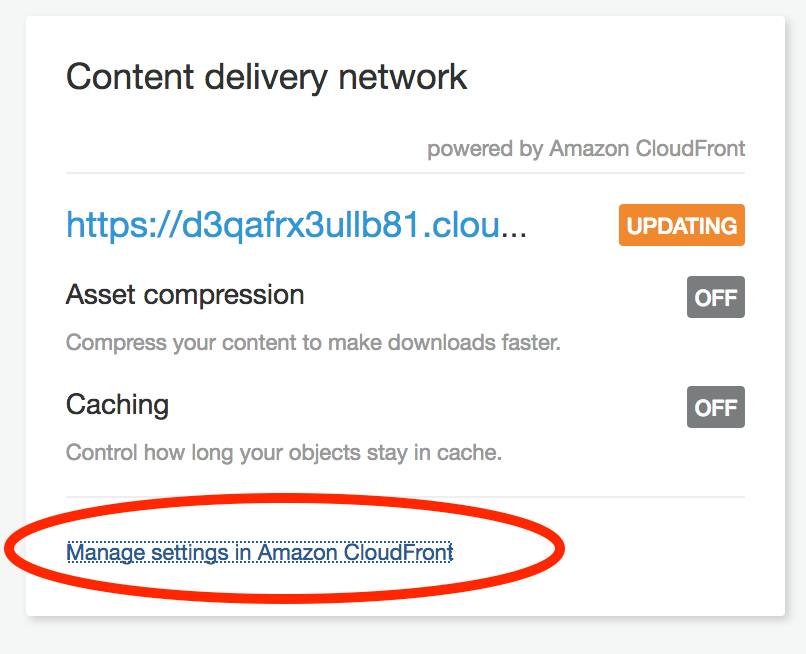The width and height of the screenshot is (806, 654).
Task: Toggle Asset compression OFF switch
Action: coord(715,298)
